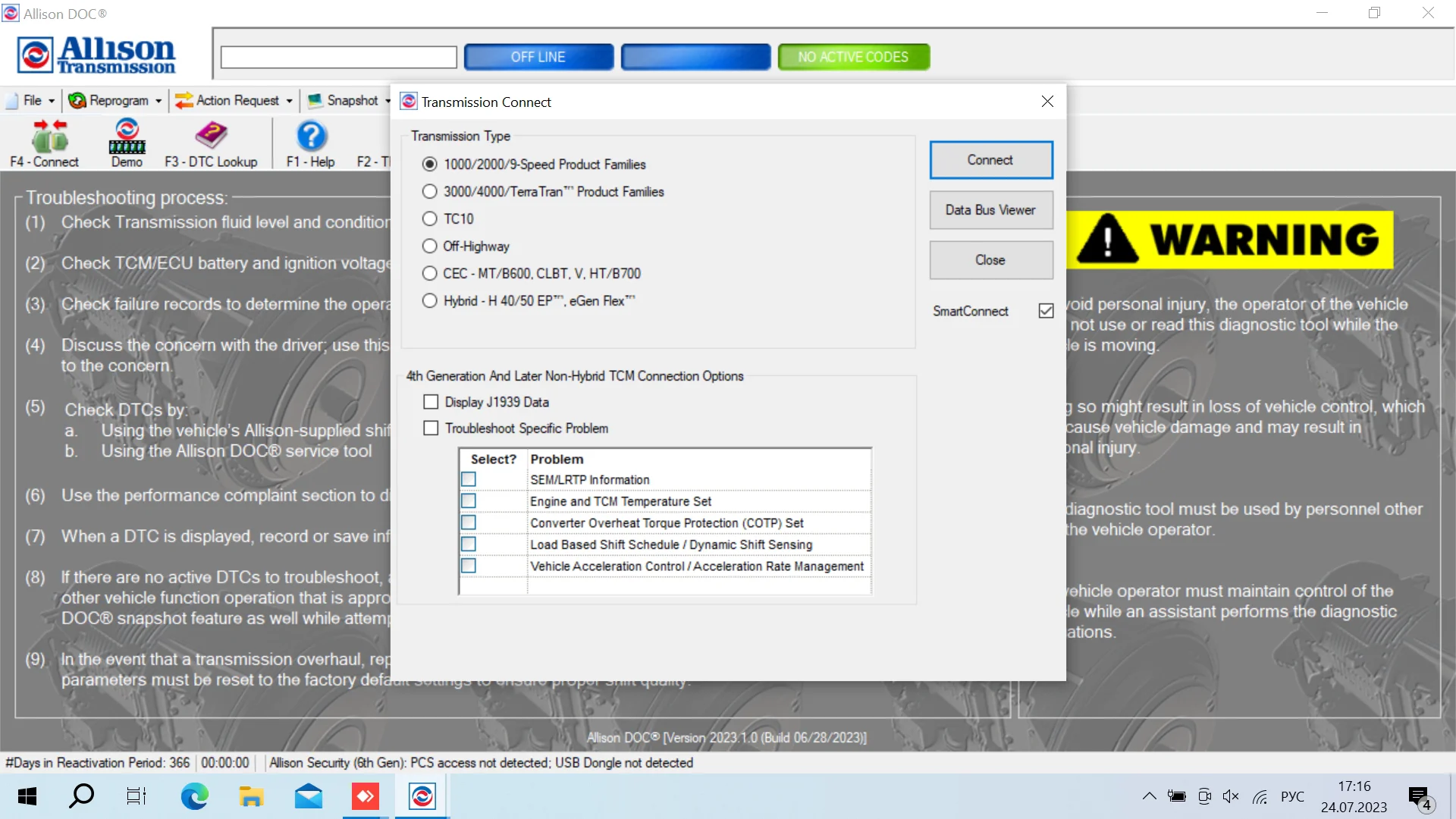Click the OFF LINE status button
The image size is (1456, 819).
coord(538,57)
